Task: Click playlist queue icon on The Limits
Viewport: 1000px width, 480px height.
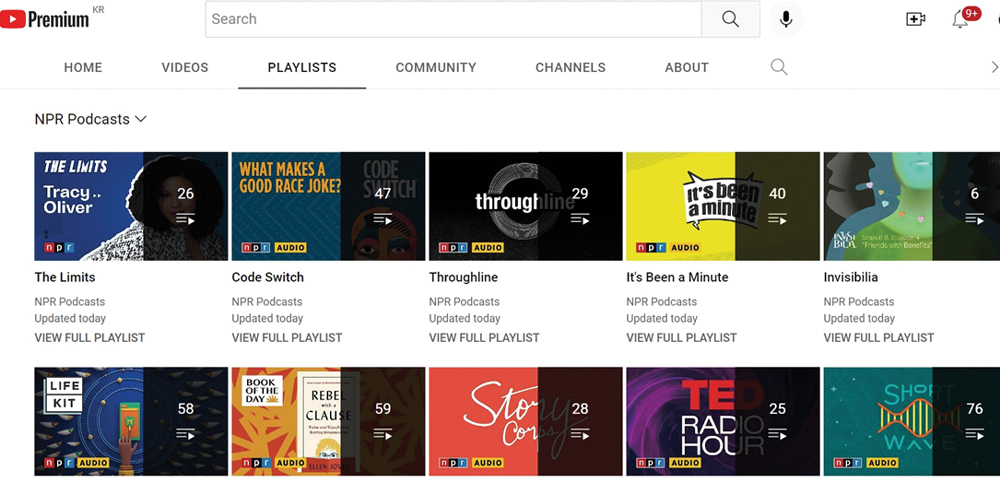Action: (186, 219)
